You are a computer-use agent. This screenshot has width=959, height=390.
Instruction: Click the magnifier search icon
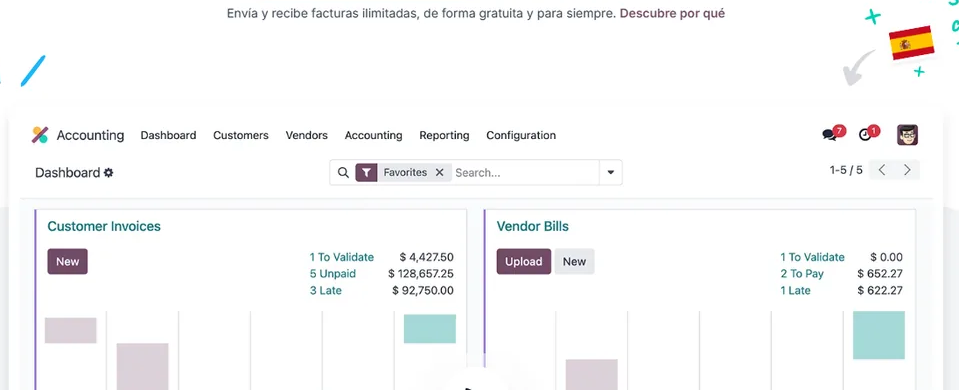[343, 172]
